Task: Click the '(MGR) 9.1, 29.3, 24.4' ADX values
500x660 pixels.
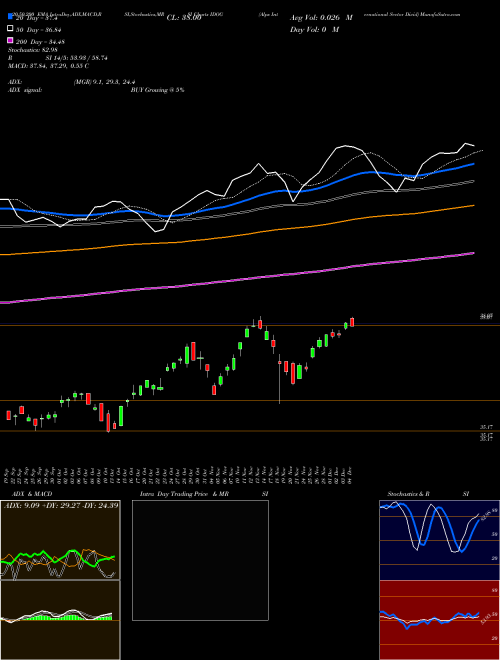Action: (104, 82)
